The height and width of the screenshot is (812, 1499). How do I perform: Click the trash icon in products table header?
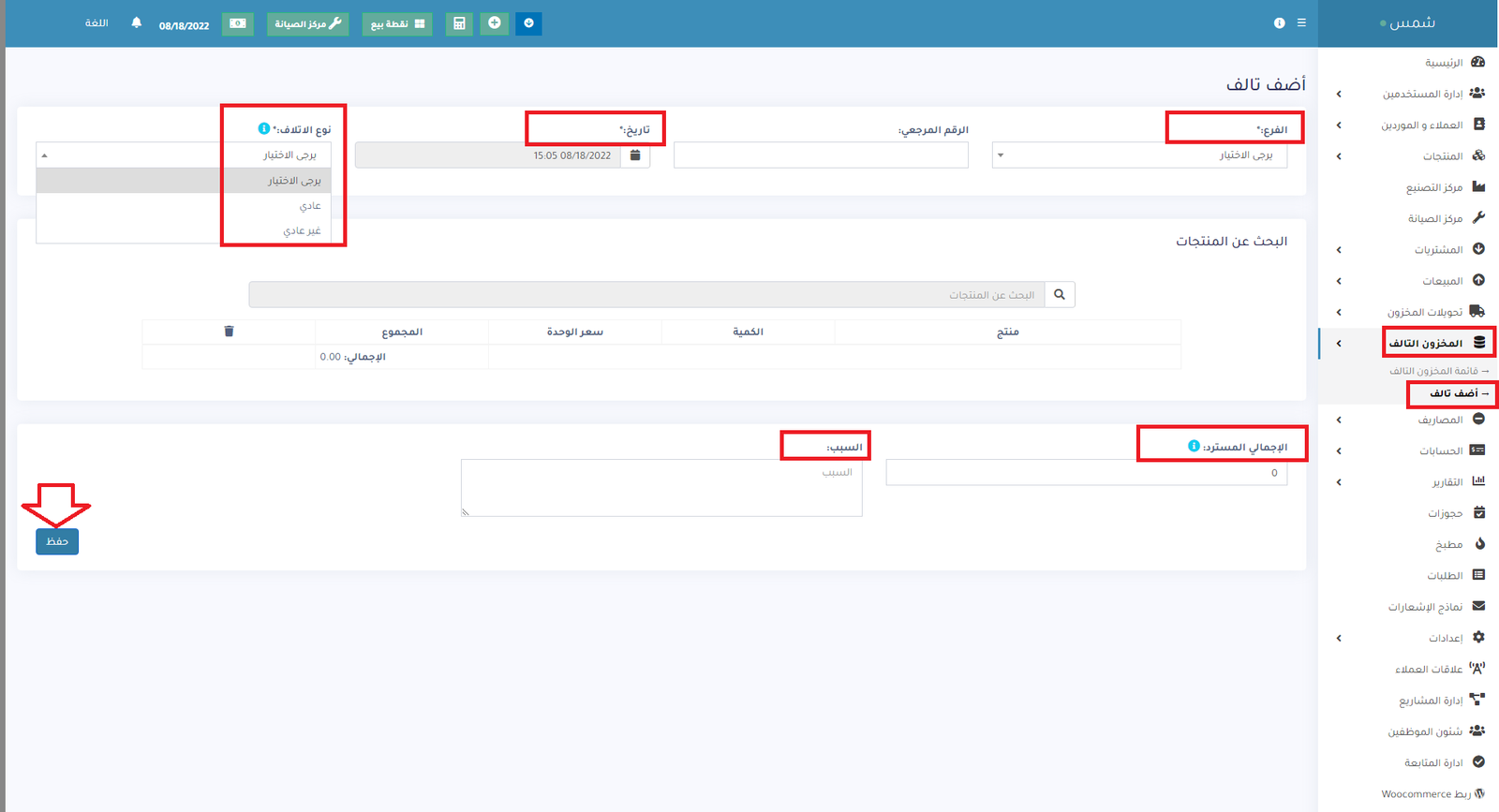[229, 332]
